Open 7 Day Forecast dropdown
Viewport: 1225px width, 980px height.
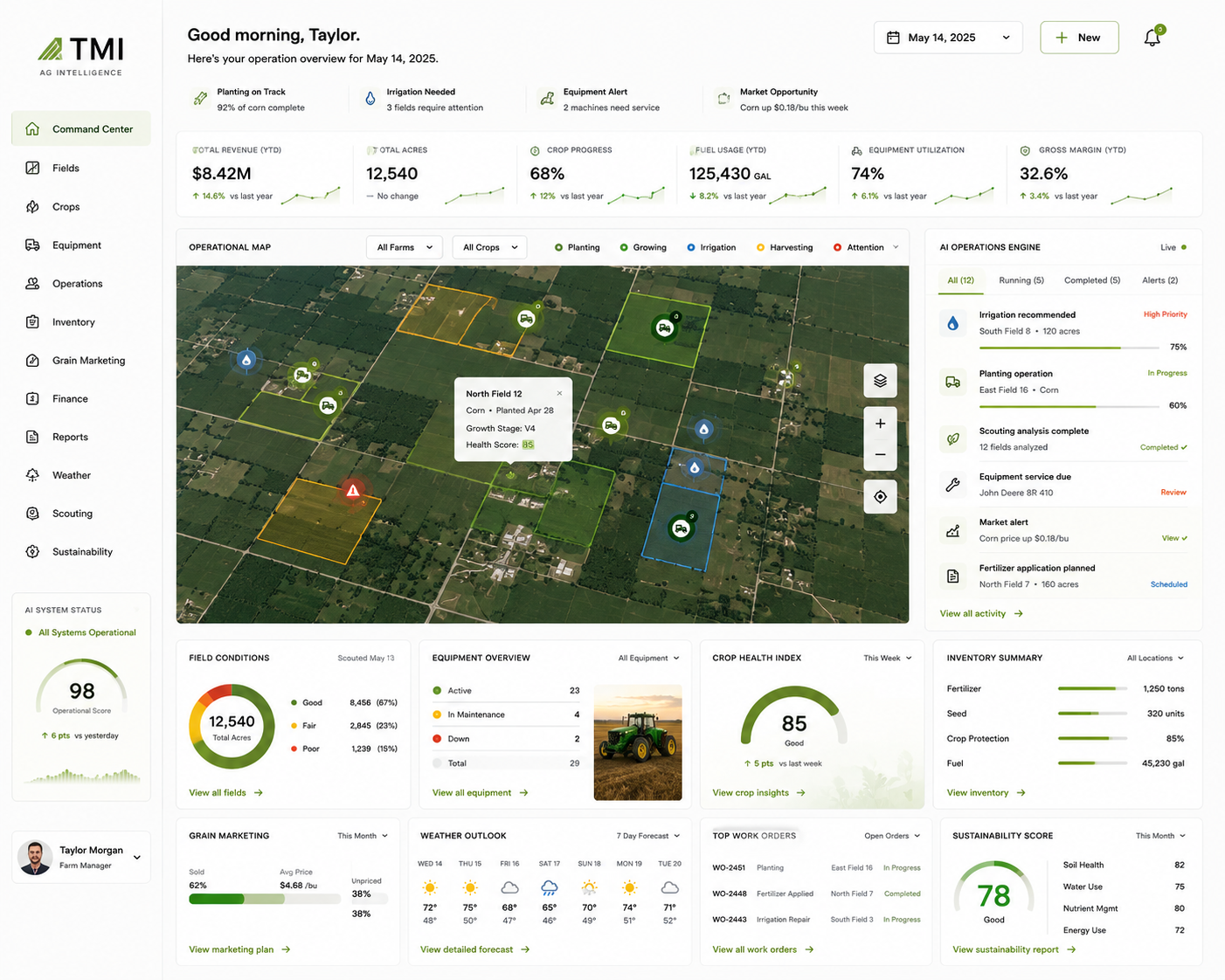pos(647,836)
